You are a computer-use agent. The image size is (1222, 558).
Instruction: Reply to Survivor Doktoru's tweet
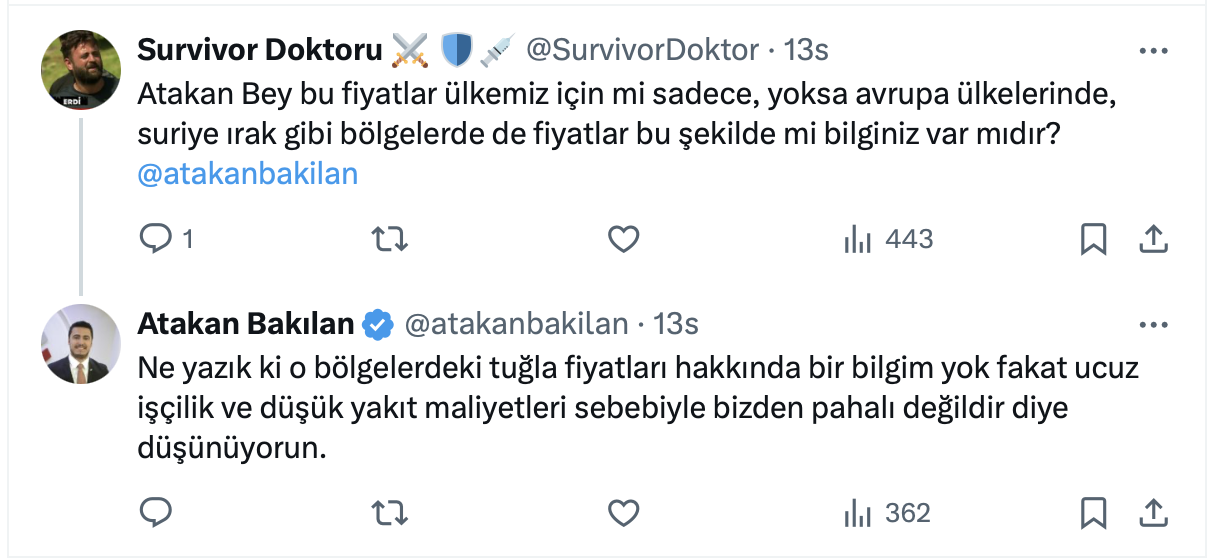tap(156, 239)
